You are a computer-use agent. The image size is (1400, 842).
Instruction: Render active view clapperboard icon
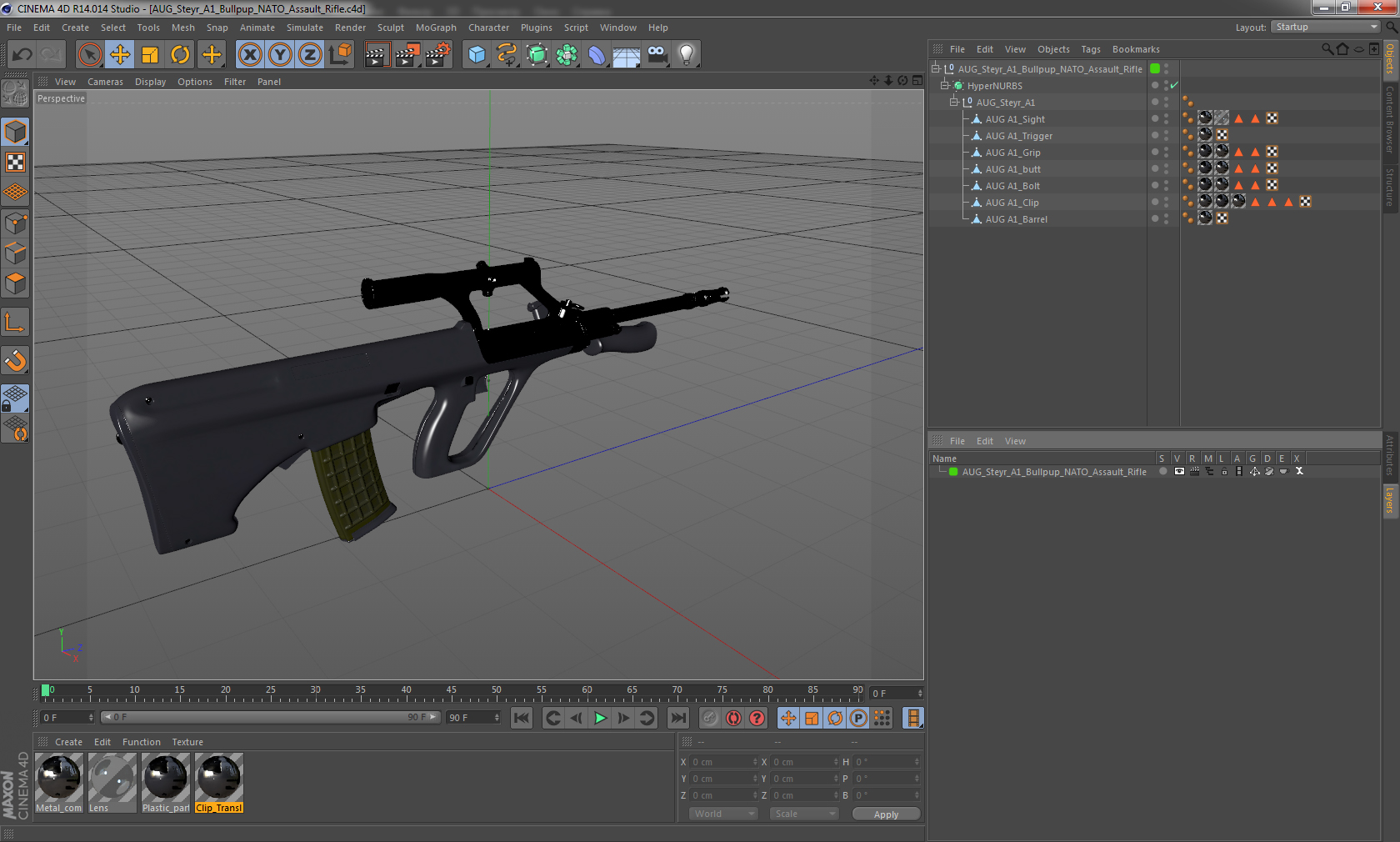[x=377, y=55]
